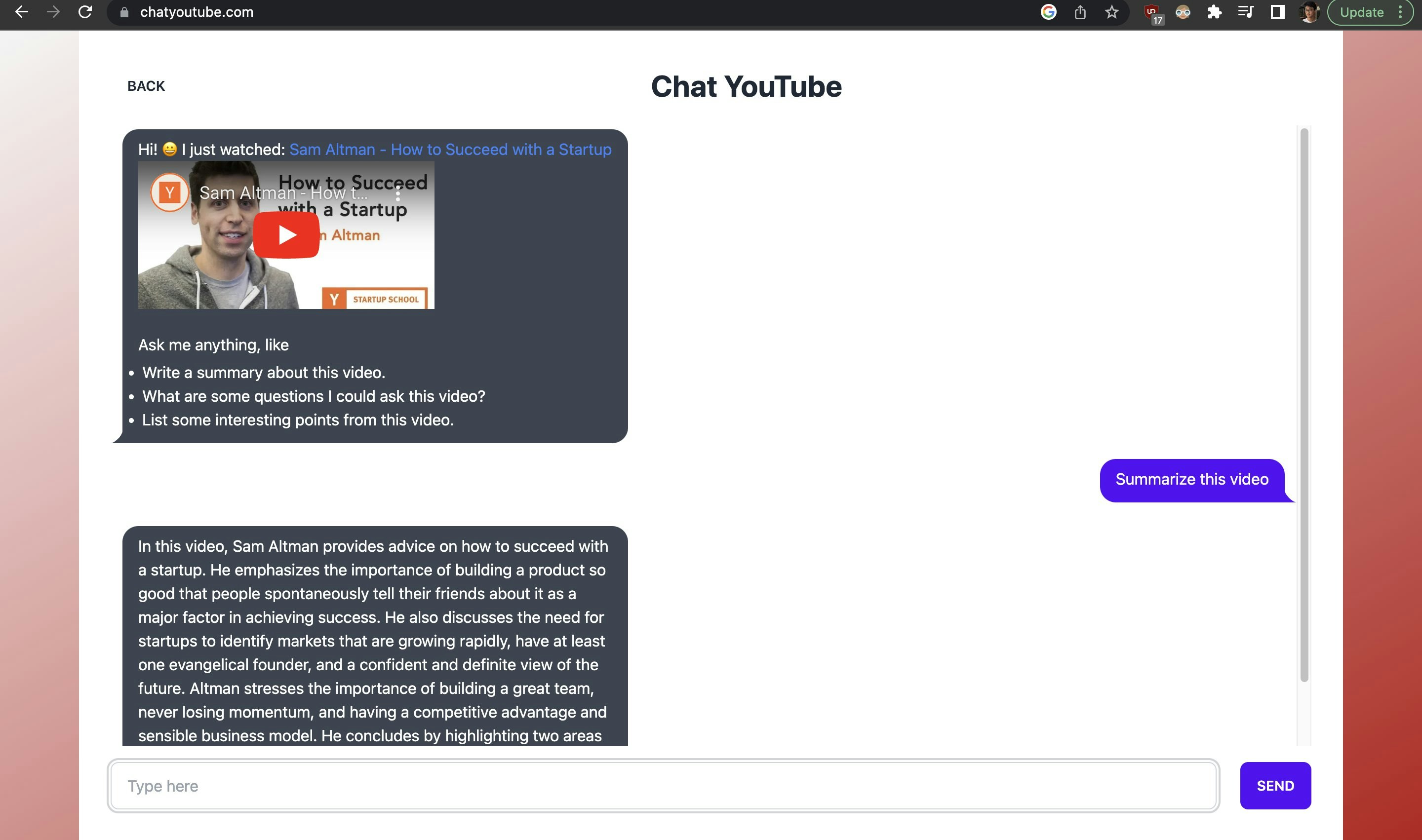Play the embedded YouTube video
This screenshot has width=1422, height=840.
(x=286, y=235)
